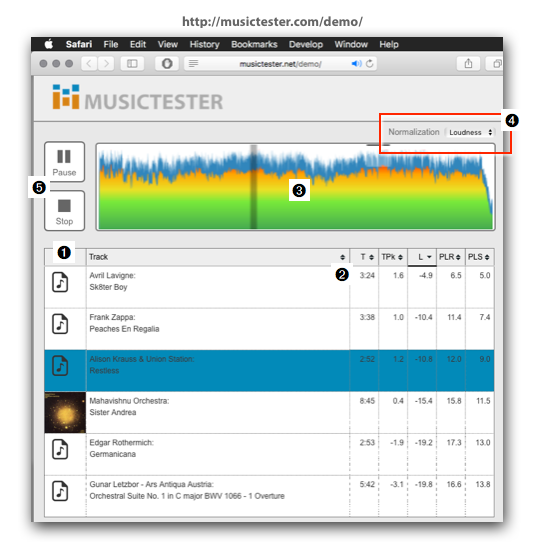The height and width of the screenshot is (552, 539).
Task: Reload the page with the refresh icon
Action: click(x=369, y=64)
